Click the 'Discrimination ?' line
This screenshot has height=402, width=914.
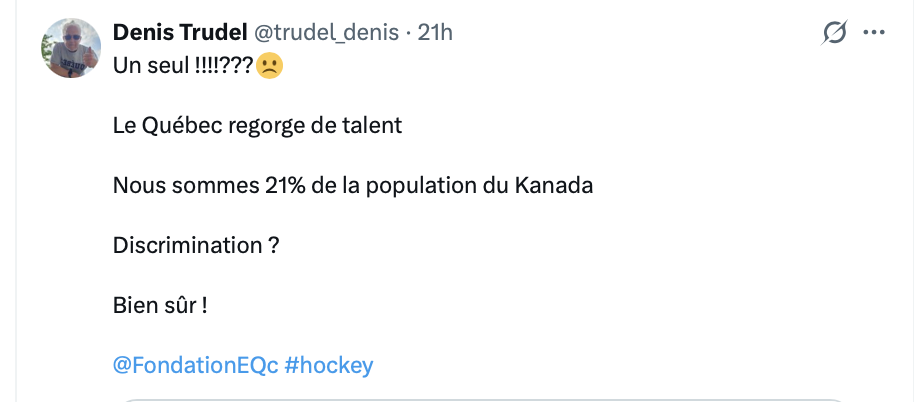pos(196,245)
